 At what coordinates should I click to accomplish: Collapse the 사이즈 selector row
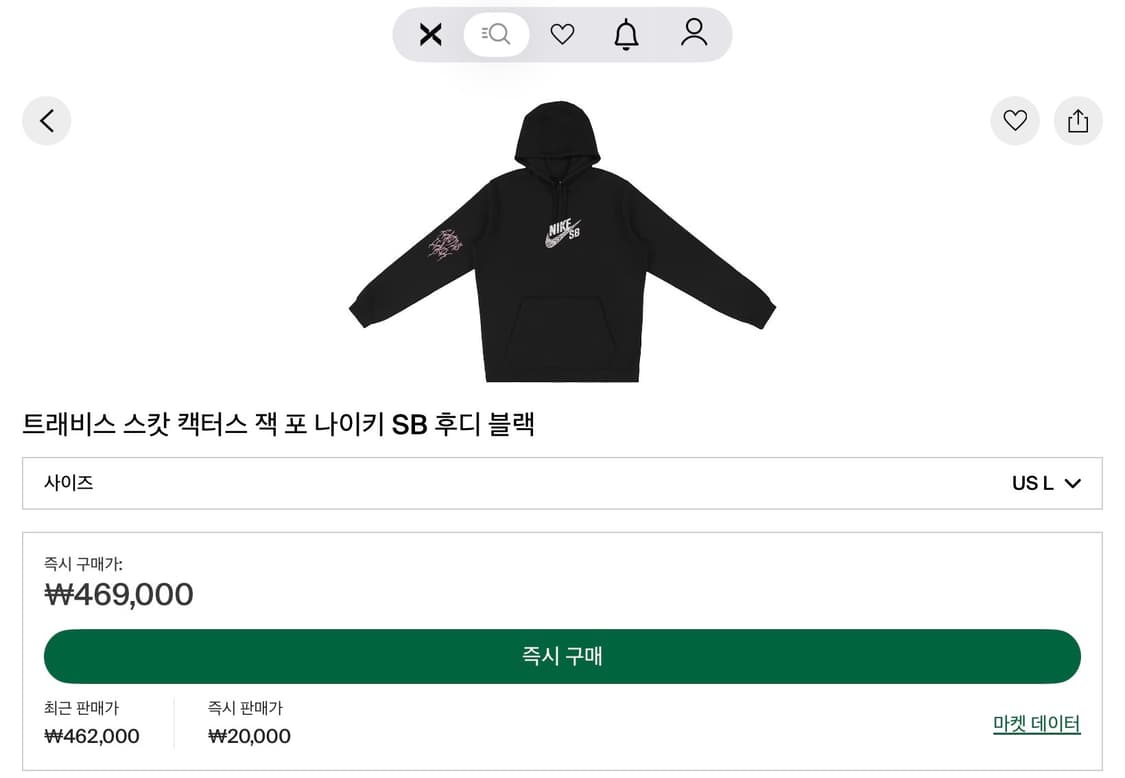pyautogui.click(x=561, y=483)
